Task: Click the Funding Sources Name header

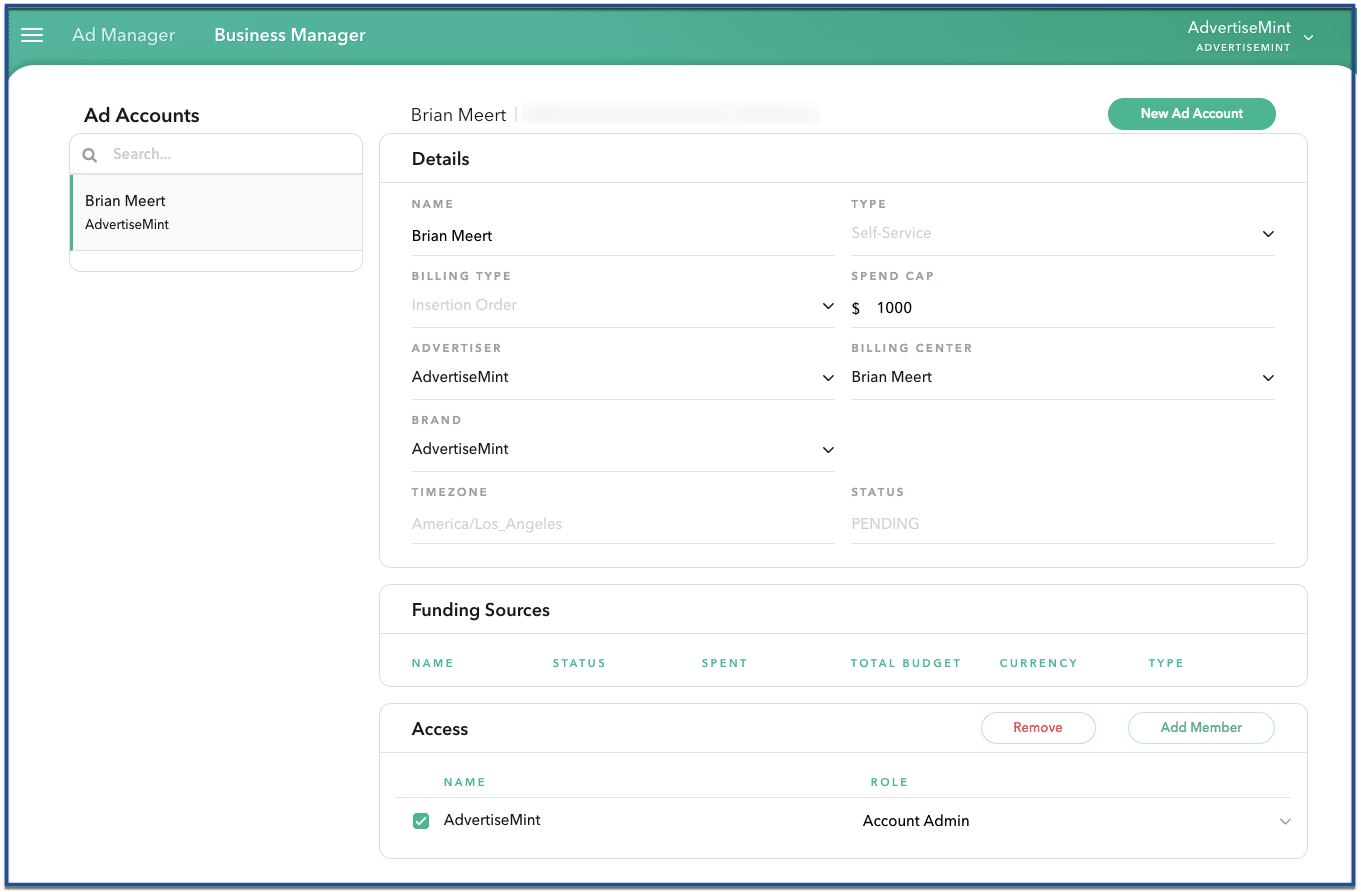Action: [x=432, y=663]
